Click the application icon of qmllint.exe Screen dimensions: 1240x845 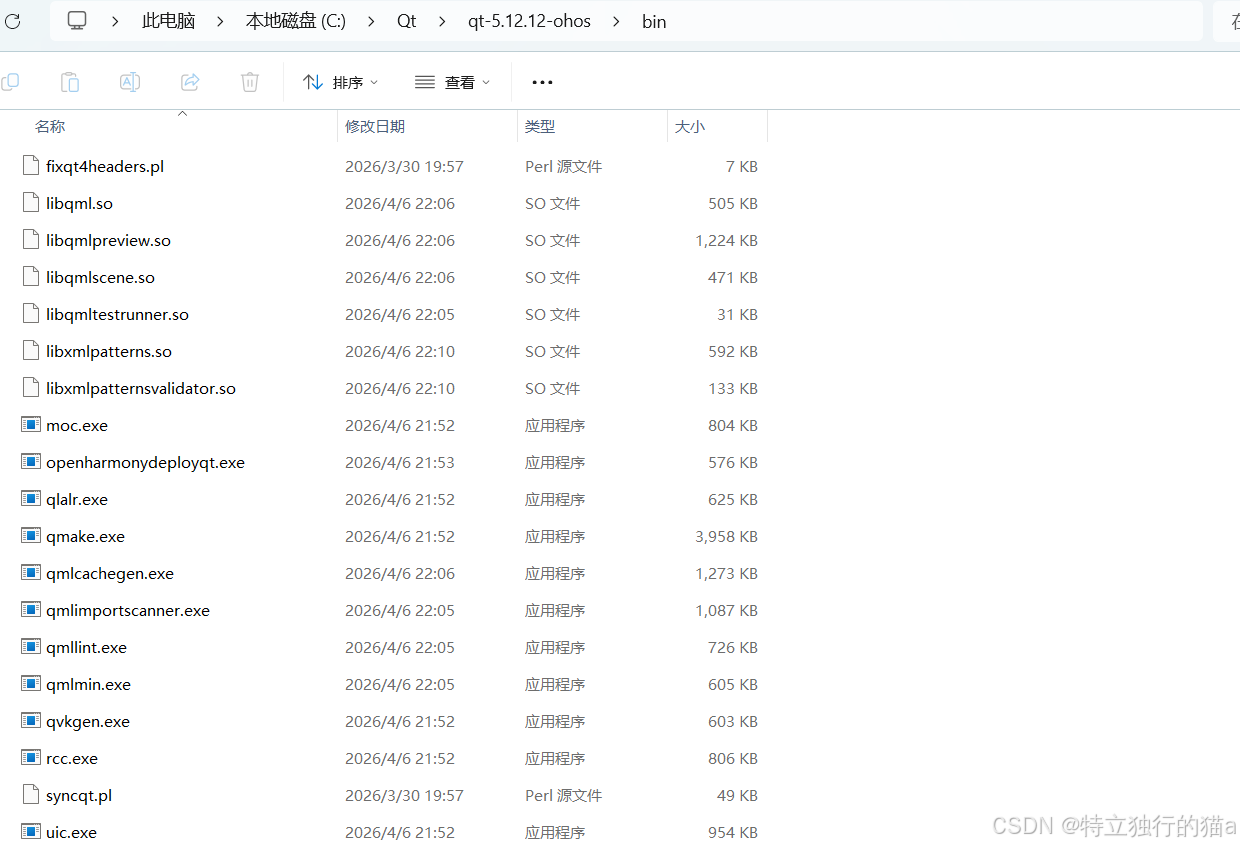coord(30,647)
